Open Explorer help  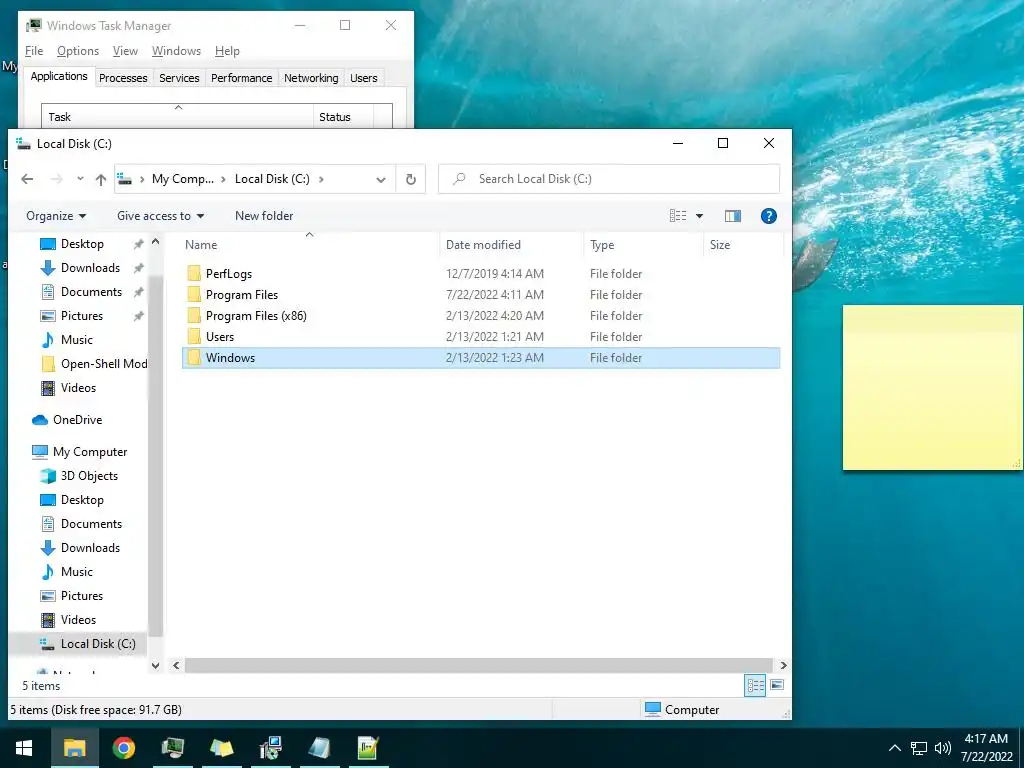[x=769, y=216]
